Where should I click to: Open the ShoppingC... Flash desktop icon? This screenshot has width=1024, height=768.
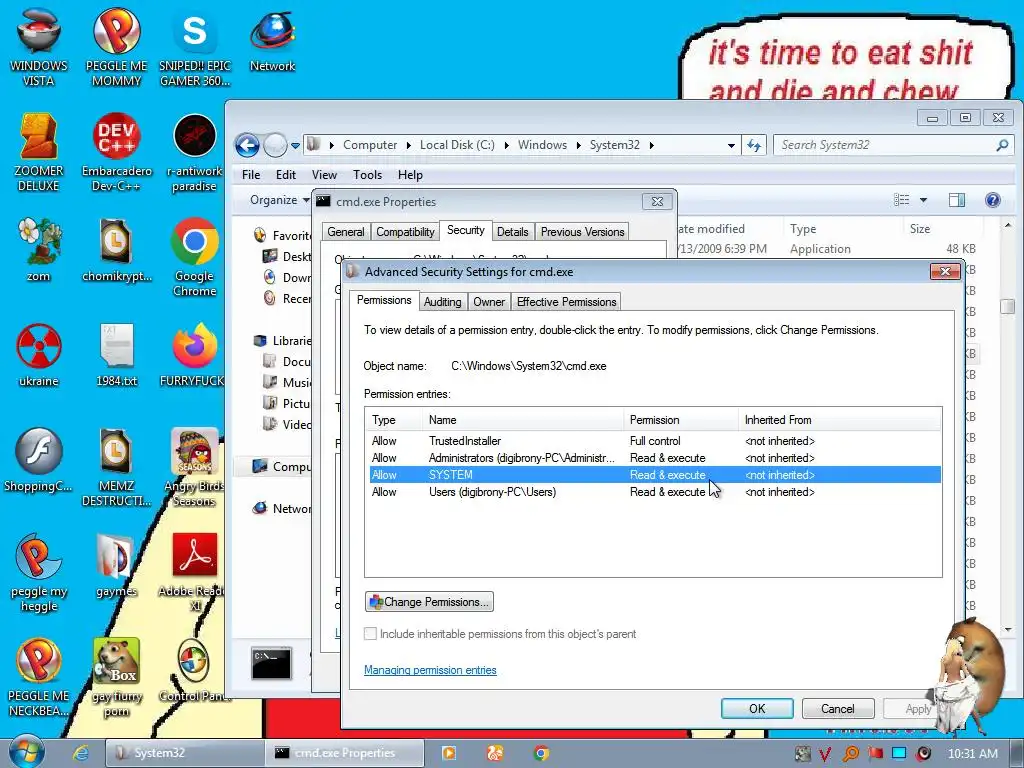tap(39, 460)
